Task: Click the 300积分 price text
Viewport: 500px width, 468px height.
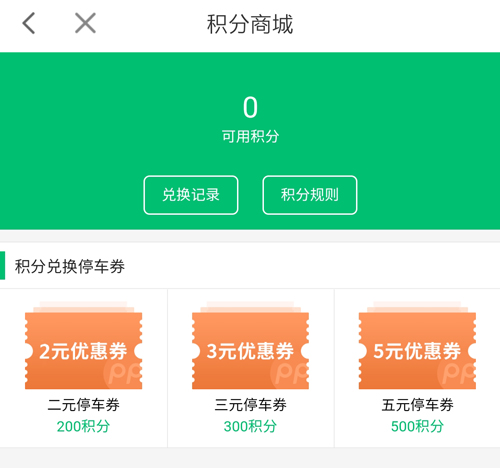Action: 250,426
